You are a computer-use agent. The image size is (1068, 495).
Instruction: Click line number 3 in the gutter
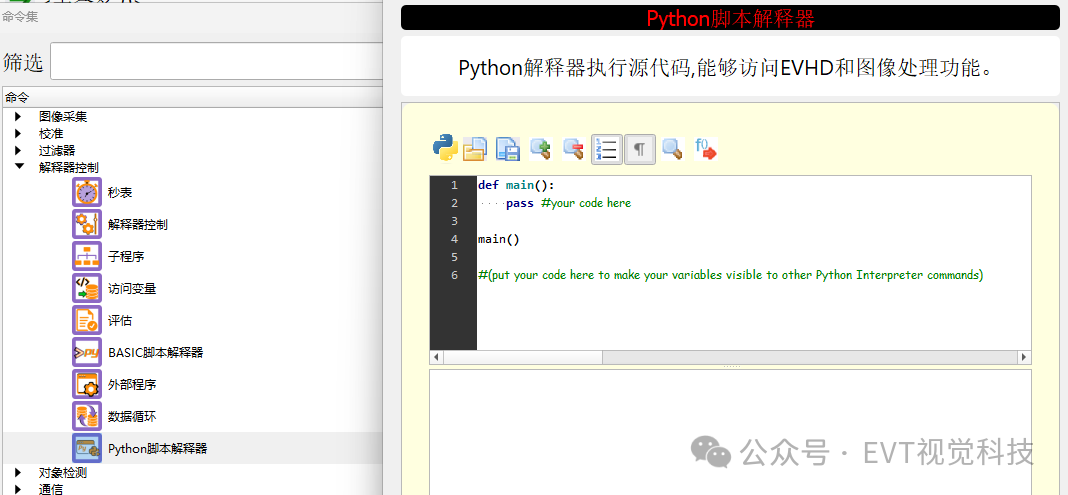pos(454,221)
